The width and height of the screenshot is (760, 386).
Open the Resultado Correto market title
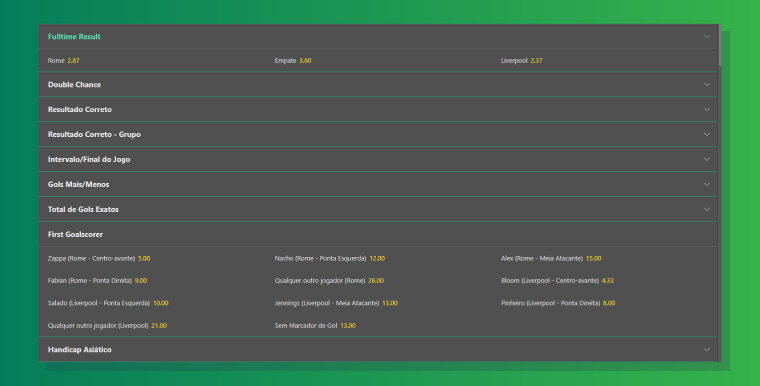(79, 110)
